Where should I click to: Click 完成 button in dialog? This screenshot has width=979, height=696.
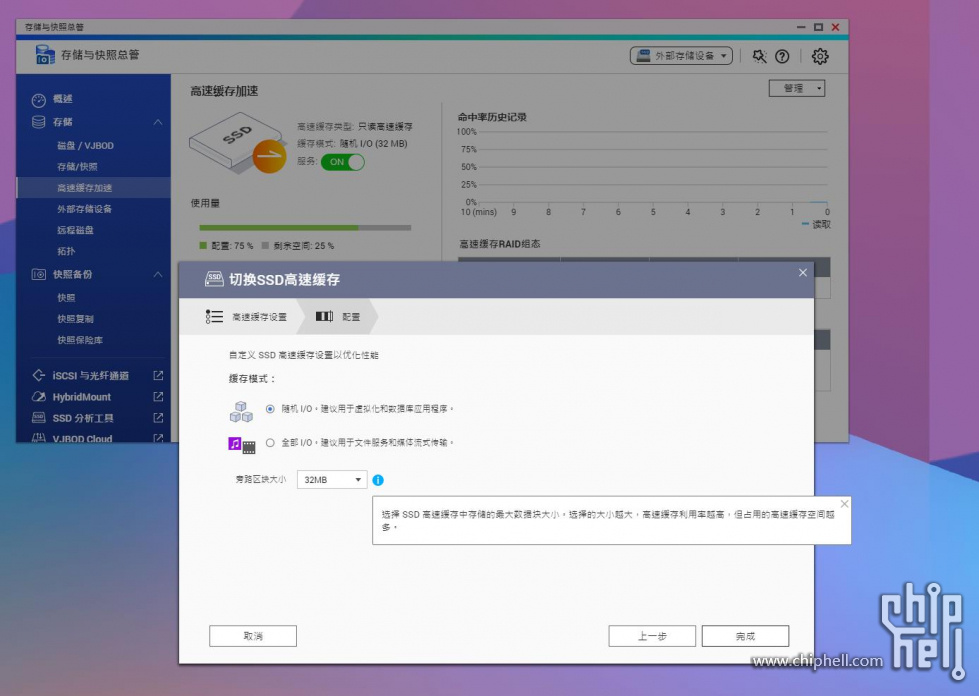[x=745, y=636]
